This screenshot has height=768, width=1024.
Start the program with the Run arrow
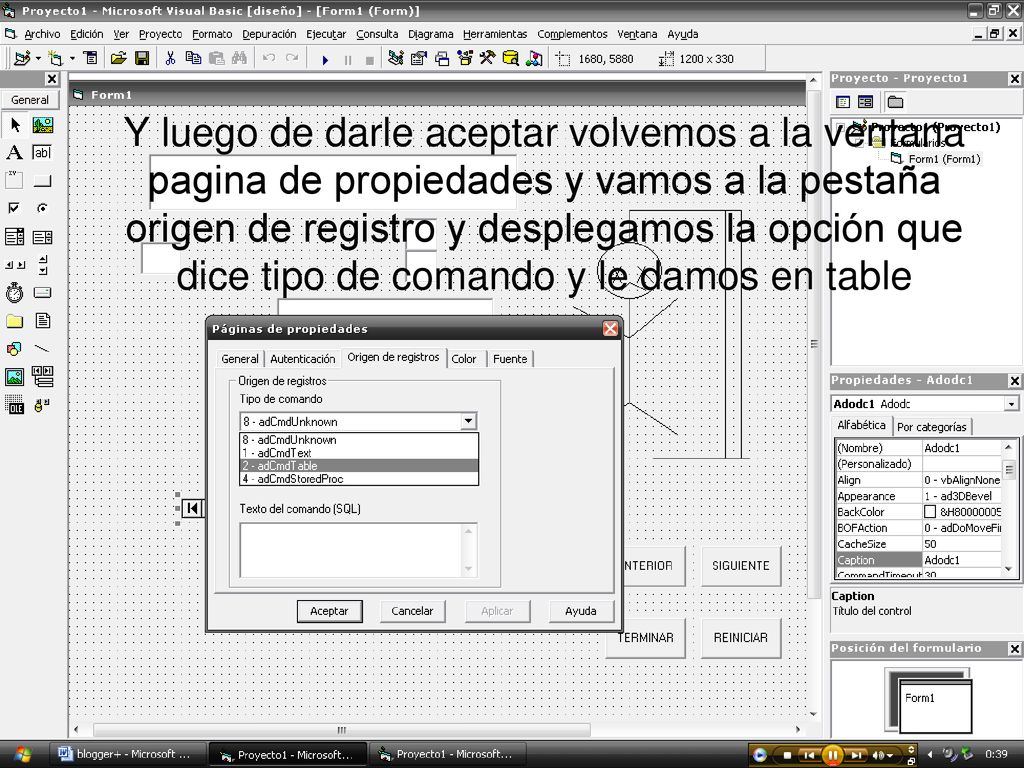[325, 60]
